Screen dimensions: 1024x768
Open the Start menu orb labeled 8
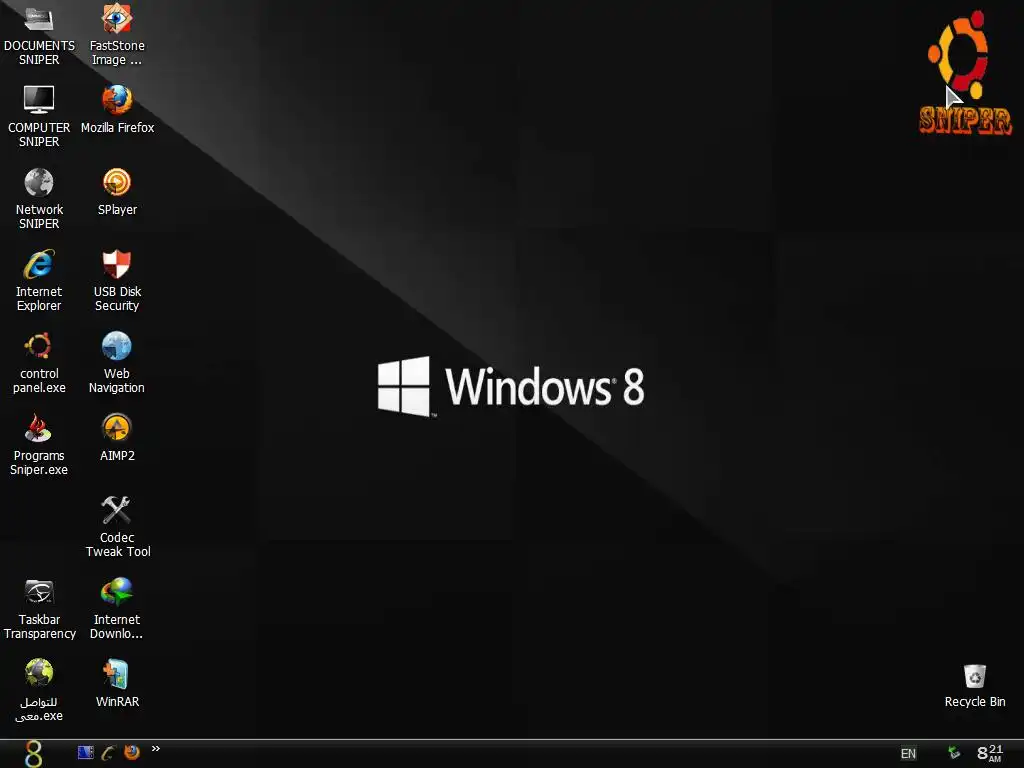point(33,754)
